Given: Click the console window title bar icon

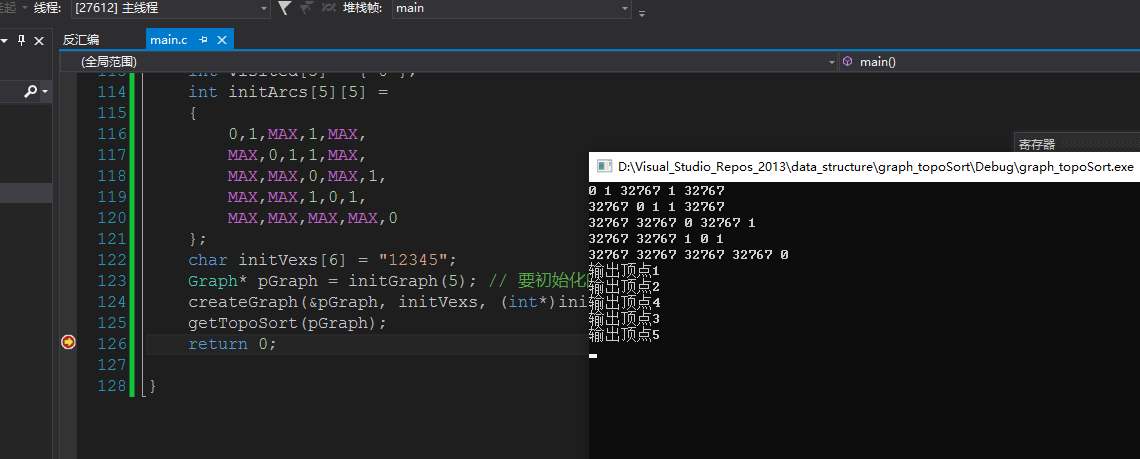Looking at the screenshot, I should [x=604, y=167].
